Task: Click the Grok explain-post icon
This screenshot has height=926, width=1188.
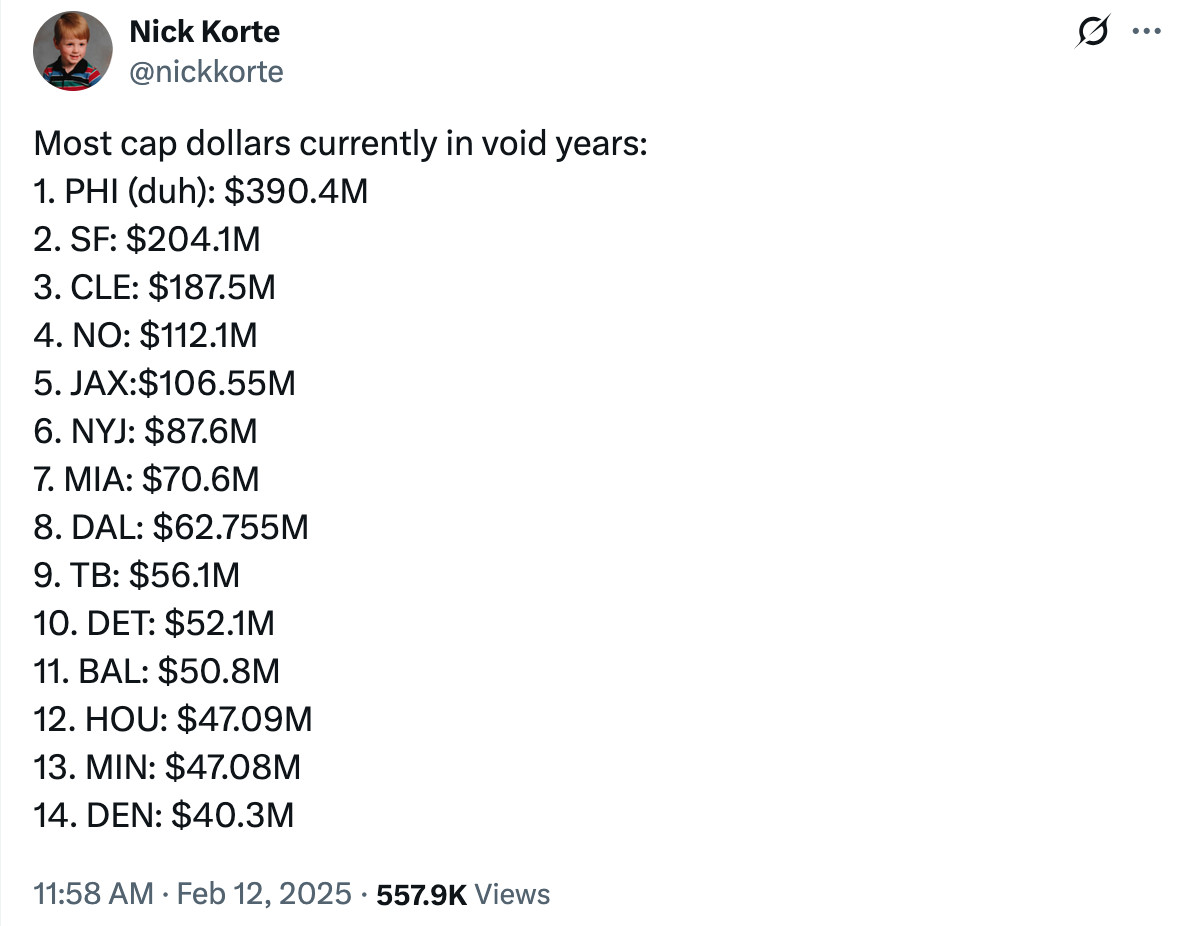Action: point(1092,32)
